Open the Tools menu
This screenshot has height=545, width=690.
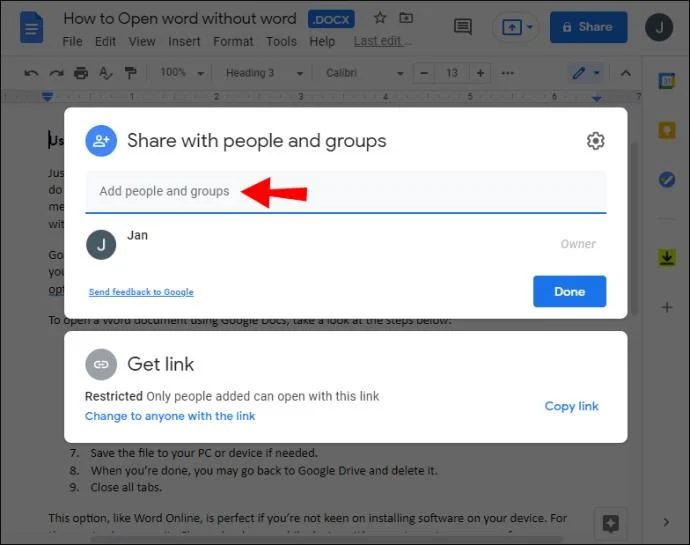point(281,41)
